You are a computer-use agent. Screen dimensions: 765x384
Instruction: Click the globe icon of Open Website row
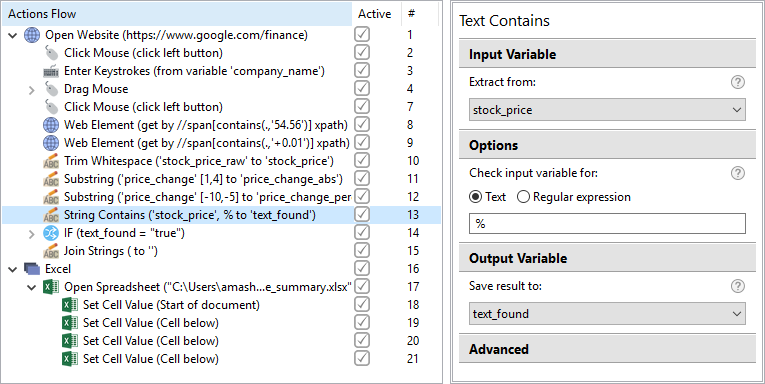pos(32,35)
